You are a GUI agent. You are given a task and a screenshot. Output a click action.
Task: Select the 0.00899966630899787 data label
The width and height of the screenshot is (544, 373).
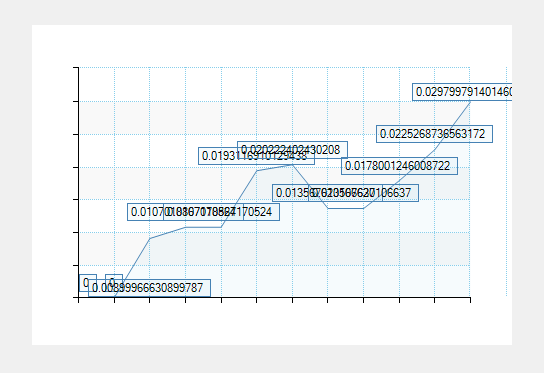[x=149, y=288]
